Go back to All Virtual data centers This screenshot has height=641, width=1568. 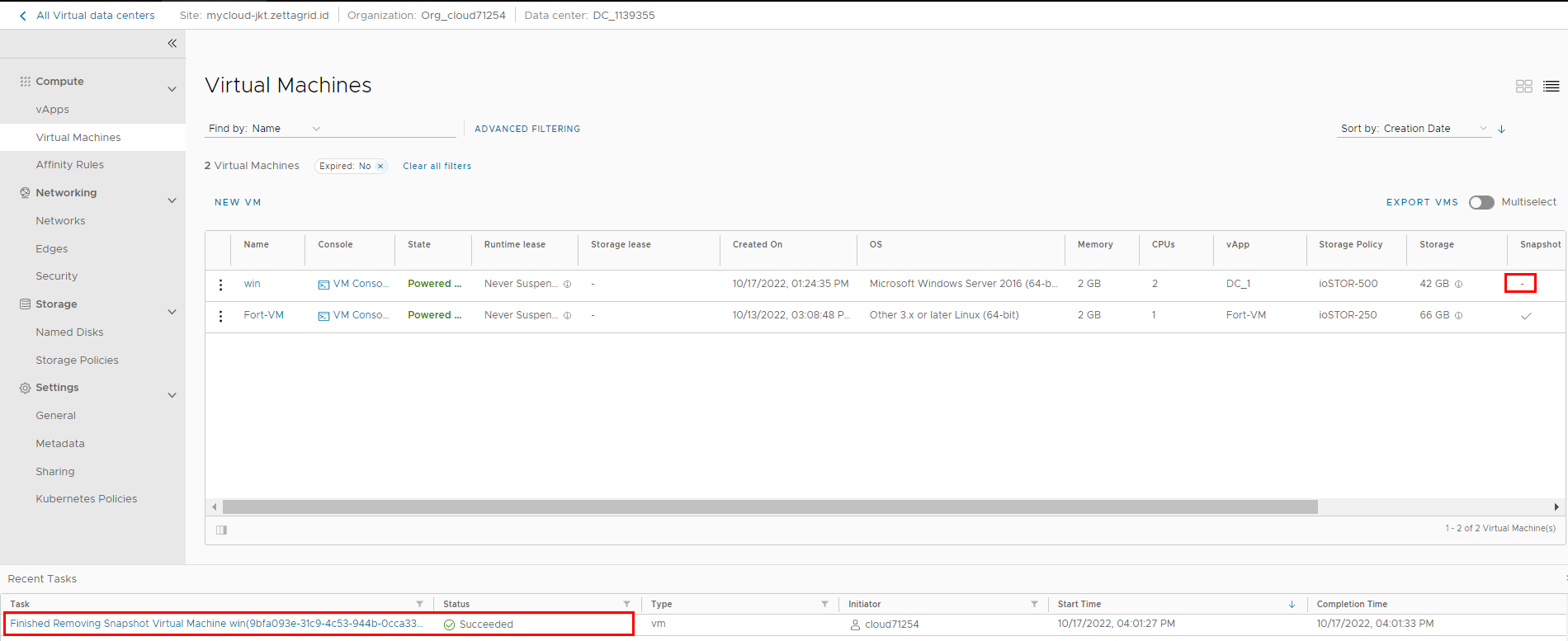87,15
